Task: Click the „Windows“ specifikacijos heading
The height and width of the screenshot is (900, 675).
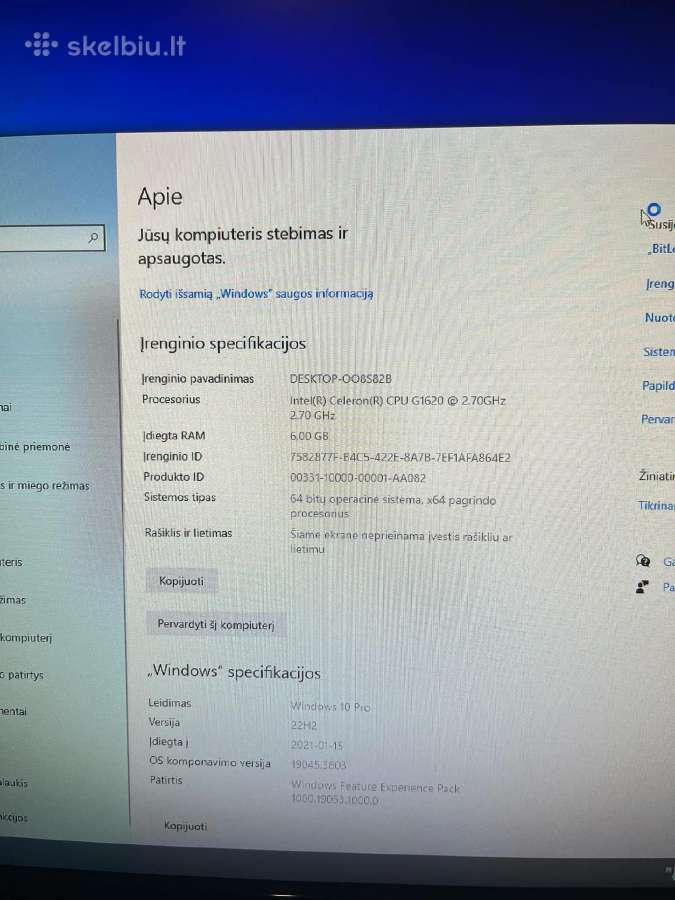Action: tap(234, 671)
